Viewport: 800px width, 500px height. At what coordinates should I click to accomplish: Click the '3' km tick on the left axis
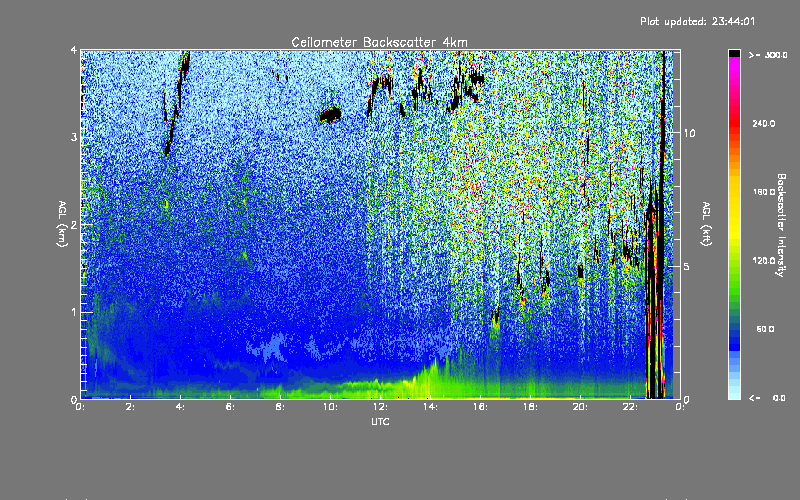click(73, 137)
